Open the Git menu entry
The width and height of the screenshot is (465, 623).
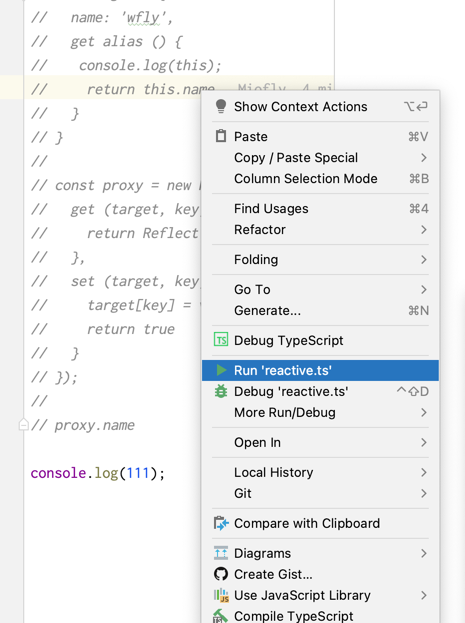[x=320, y=493]
